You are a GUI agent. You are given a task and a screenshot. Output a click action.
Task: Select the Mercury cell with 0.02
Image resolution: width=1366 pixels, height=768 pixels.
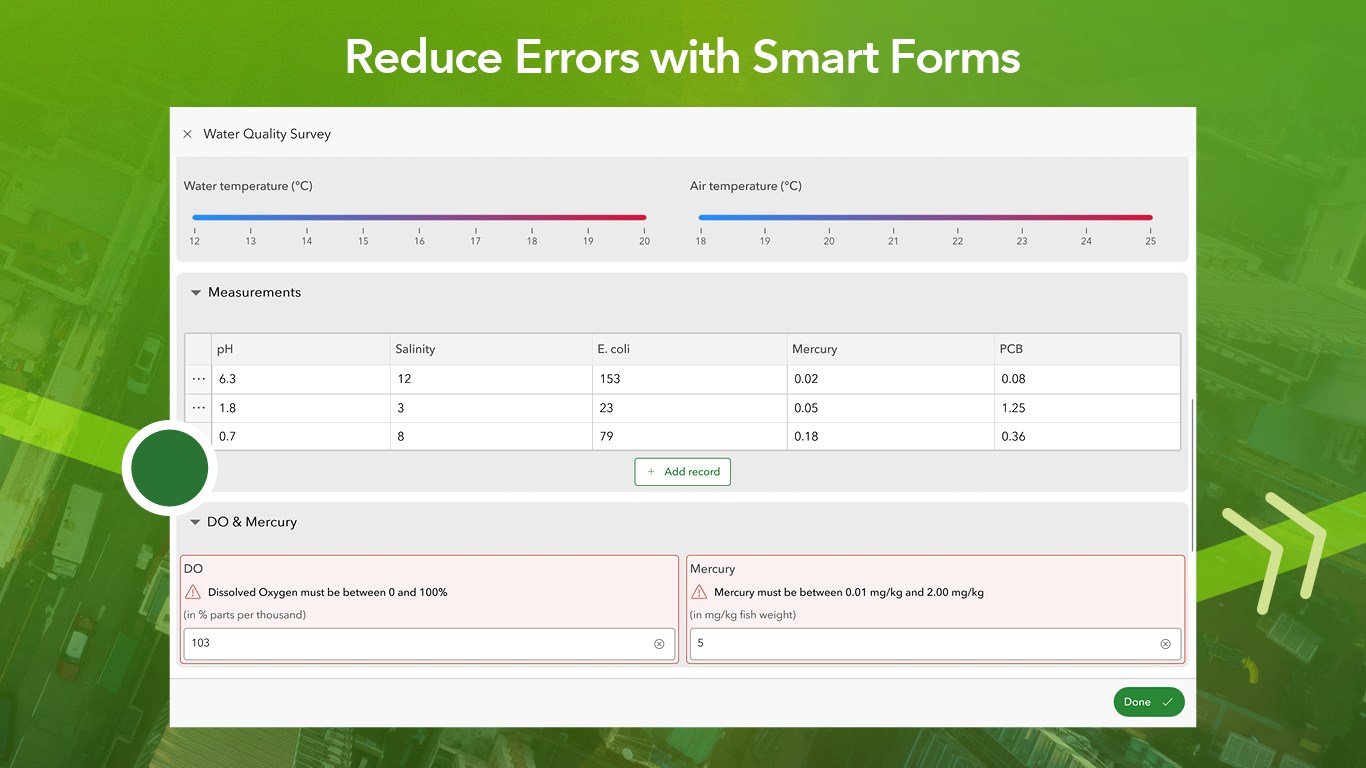point(891,379)
